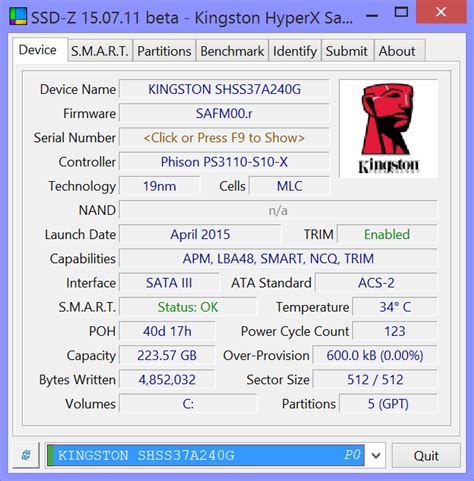This screenshot has height=481, width=474.
Task: Minimize the SSD-Z window
Action: [372, 15]
